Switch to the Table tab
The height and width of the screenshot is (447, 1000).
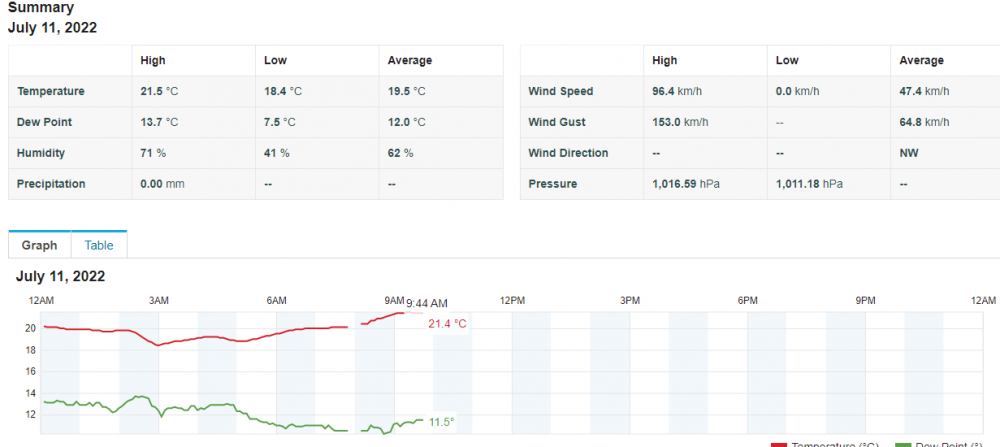pos(99,245)
